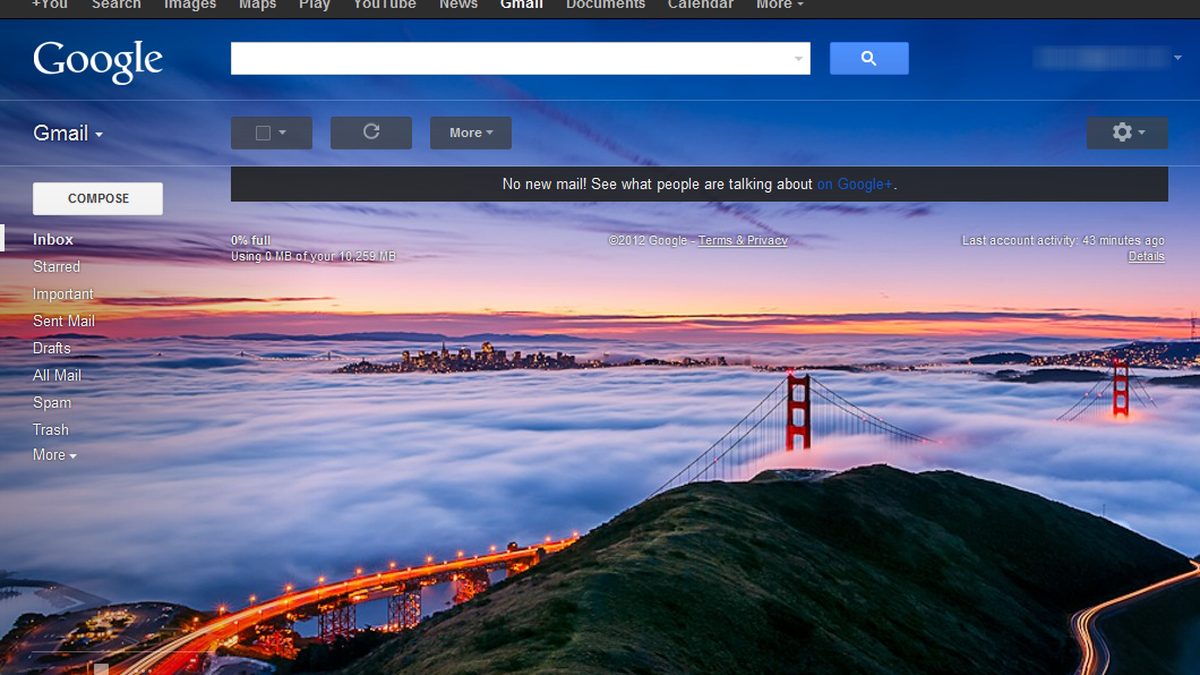The image size is (1200, 675).
Task: Click the blue search magnifier button
Action: 869,58
